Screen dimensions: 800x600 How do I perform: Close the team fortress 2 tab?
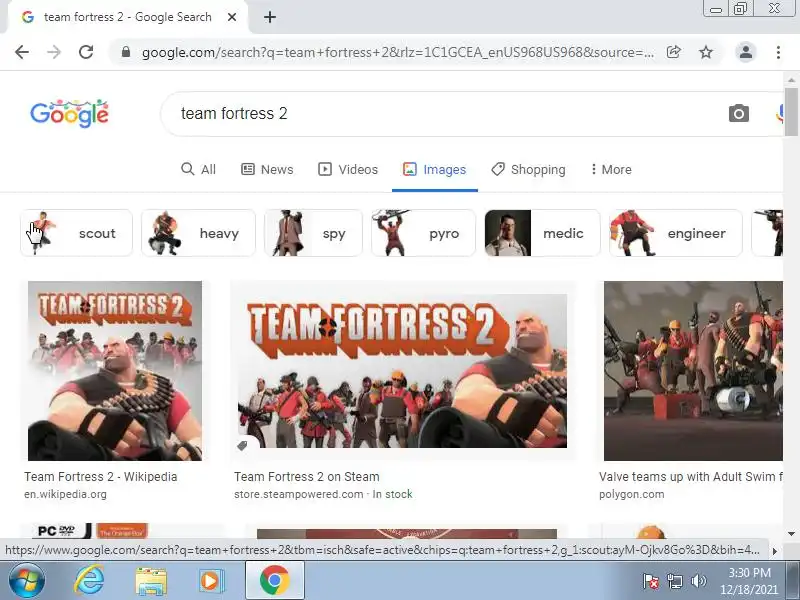click(232, 17)
